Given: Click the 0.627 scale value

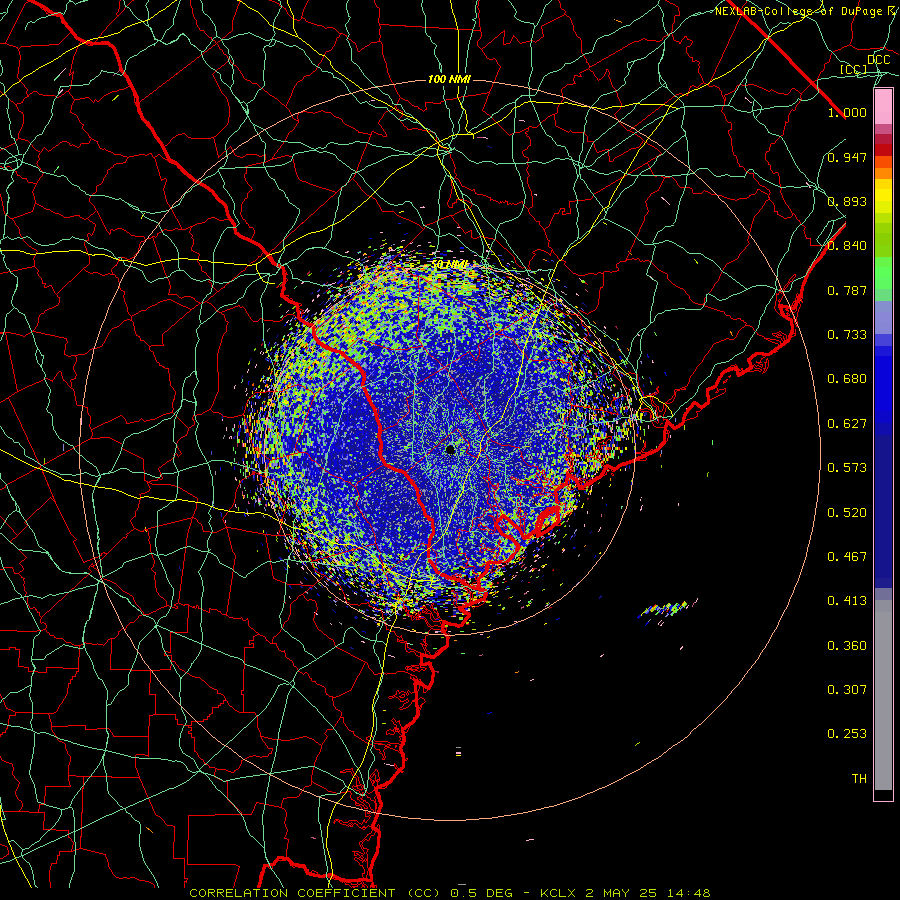Looking at the screenshot, I should pos(847,424).
